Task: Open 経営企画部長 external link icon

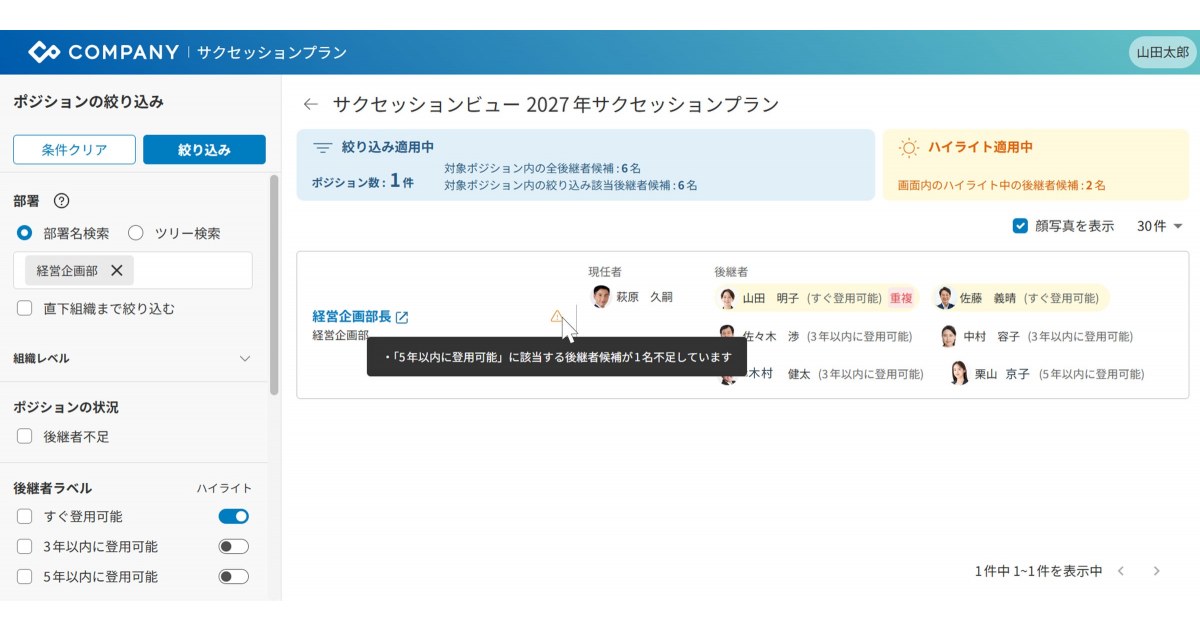Action: (402, 317)
